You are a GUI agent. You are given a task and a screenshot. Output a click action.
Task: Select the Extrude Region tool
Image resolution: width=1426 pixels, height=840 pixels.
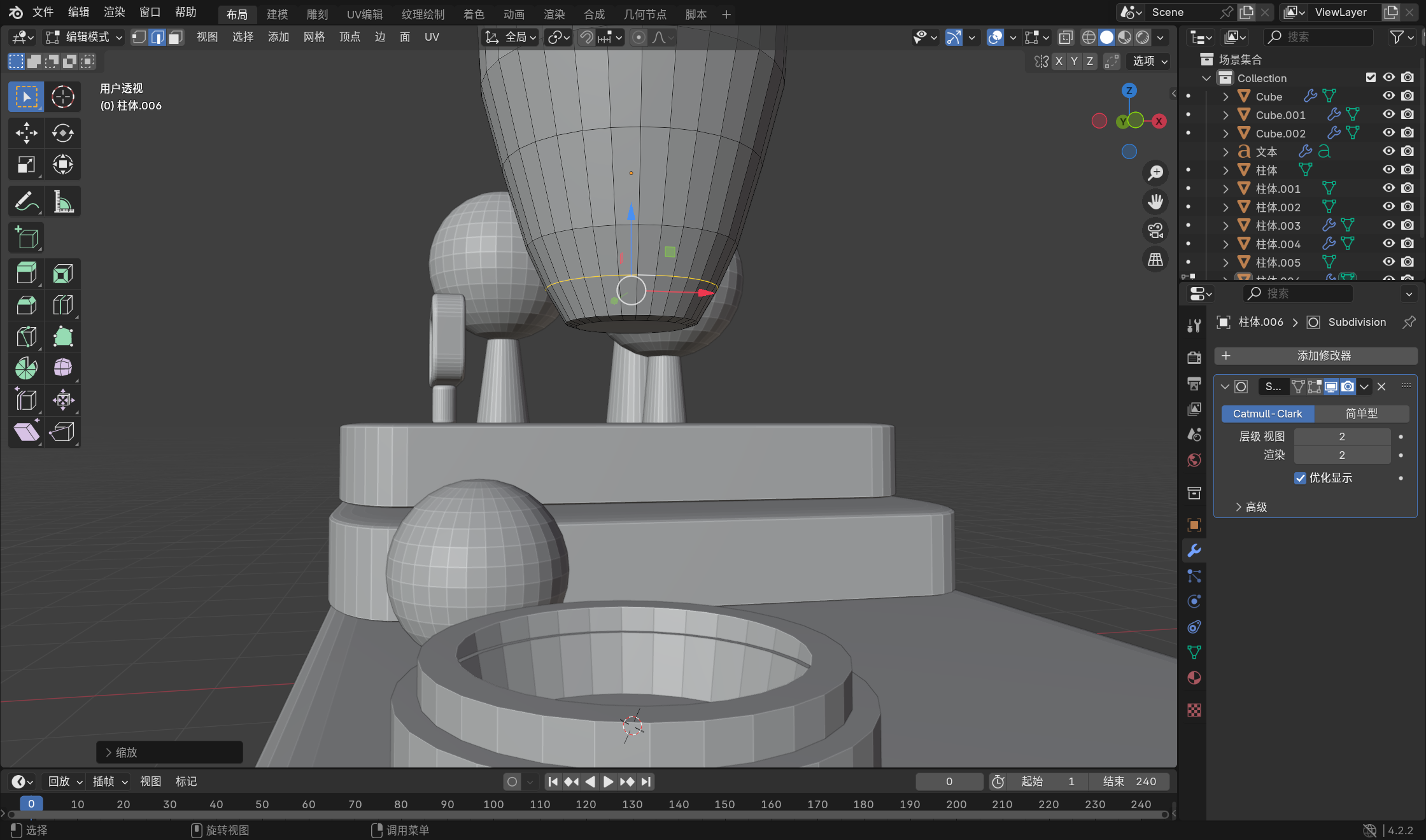[x=26, y=274]
